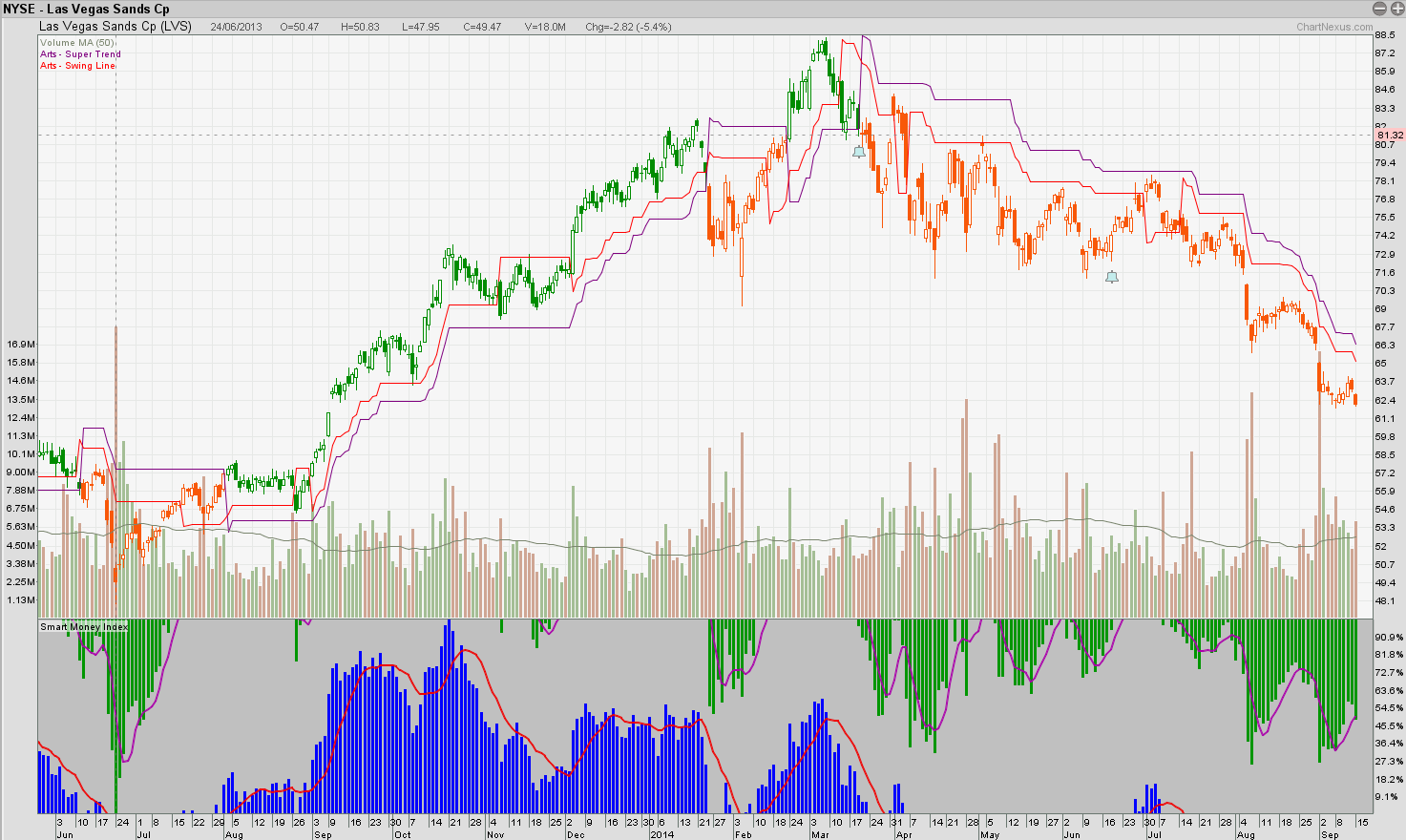Open the Las Vegas Sands Cp (LVS) symbol name

pyautogui.click(x=115, y=27)
